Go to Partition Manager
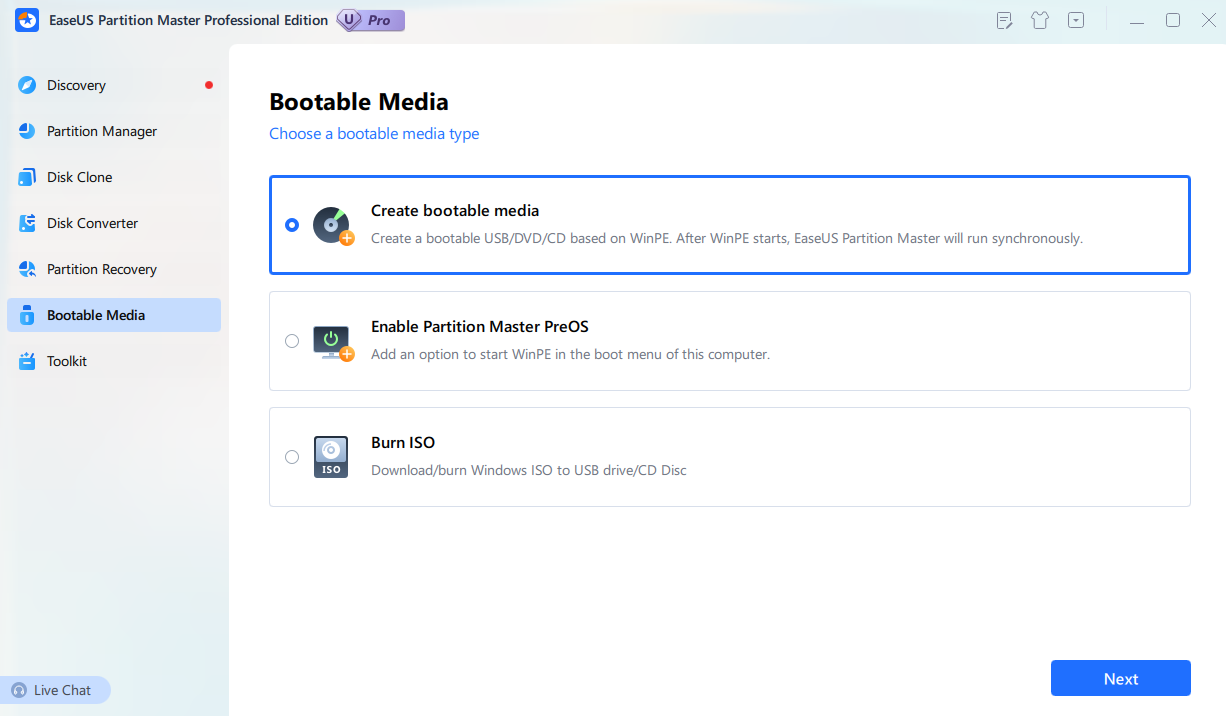The height and width of the screenshot is (716, 1226). coord(114,131)
